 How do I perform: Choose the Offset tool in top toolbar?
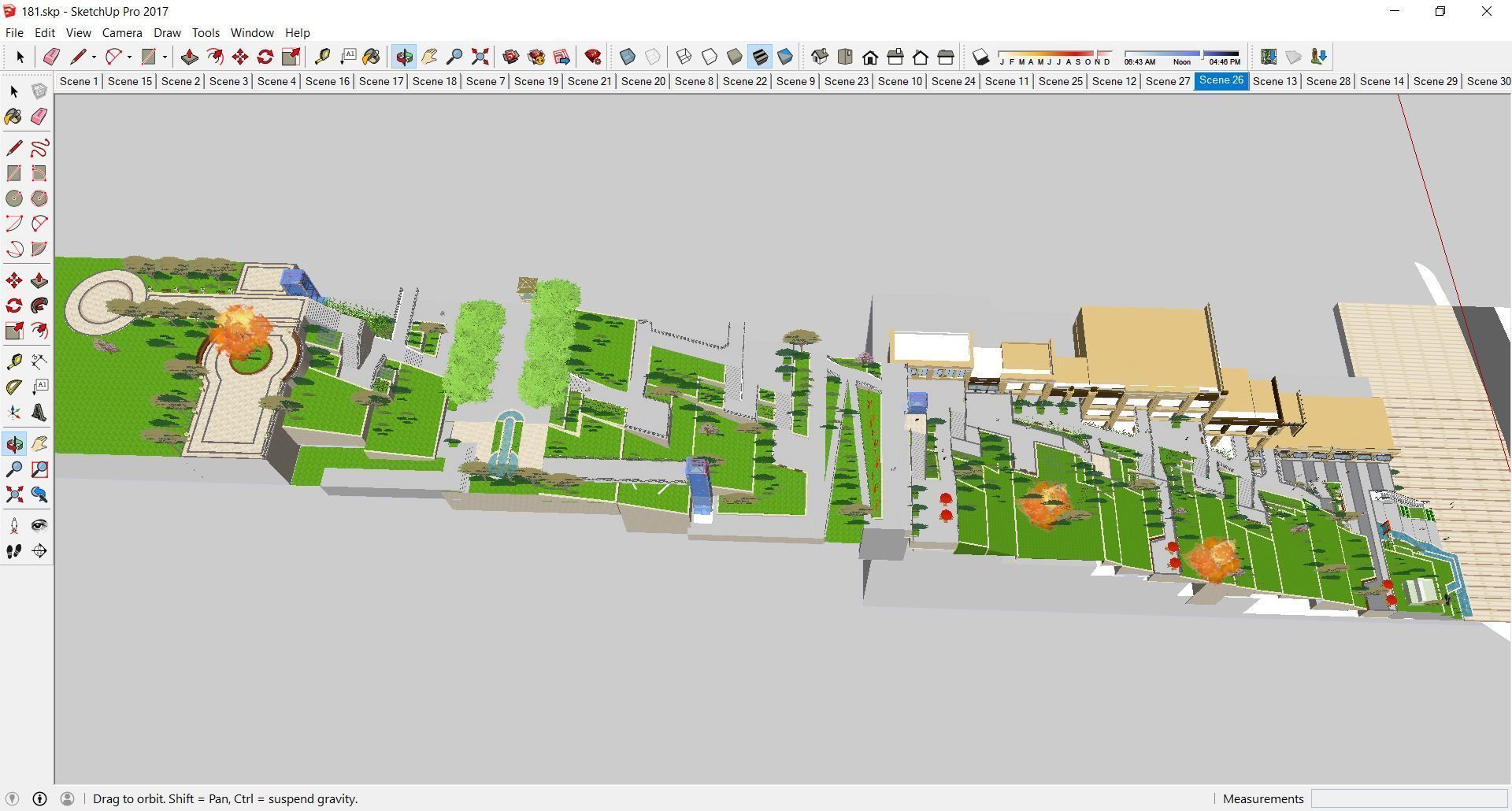coord(215,57)
